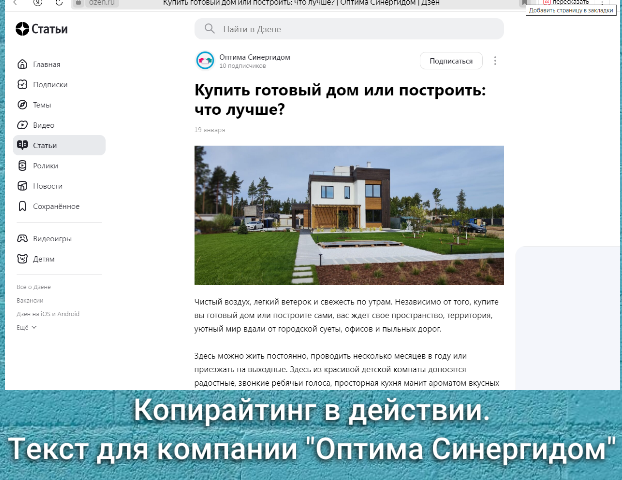Open the Оптима Синергидом channel avatar
The image size is (622, 480).
(205, 61)
